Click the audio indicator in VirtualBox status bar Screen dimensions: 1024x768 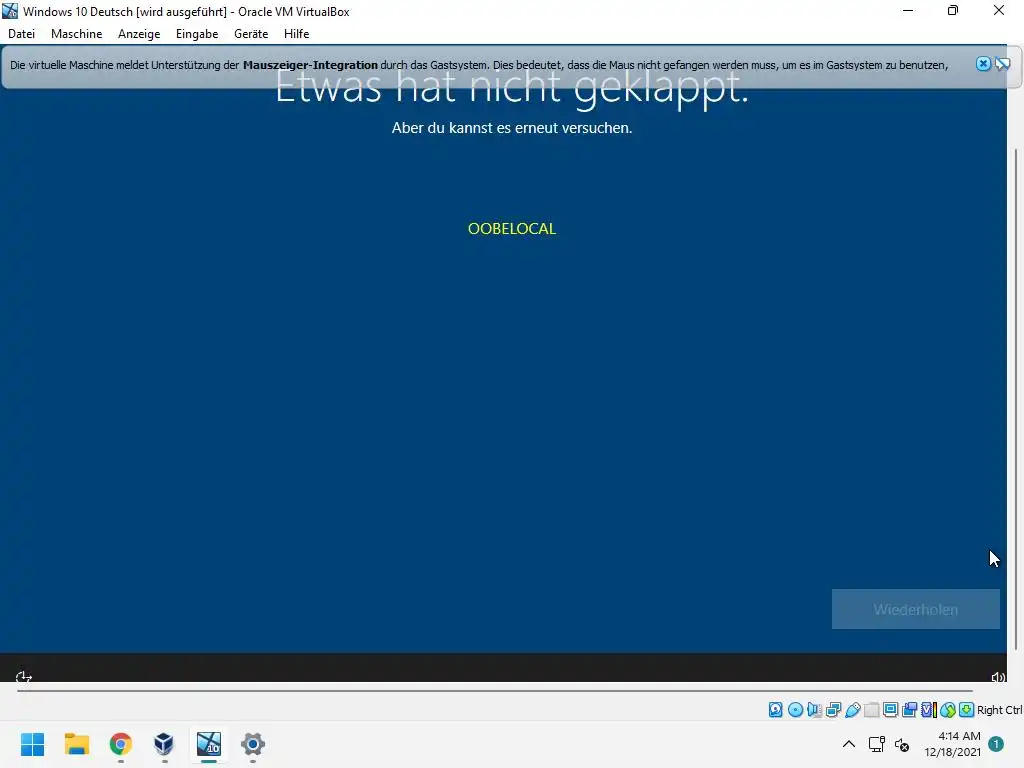coord(814,710)
